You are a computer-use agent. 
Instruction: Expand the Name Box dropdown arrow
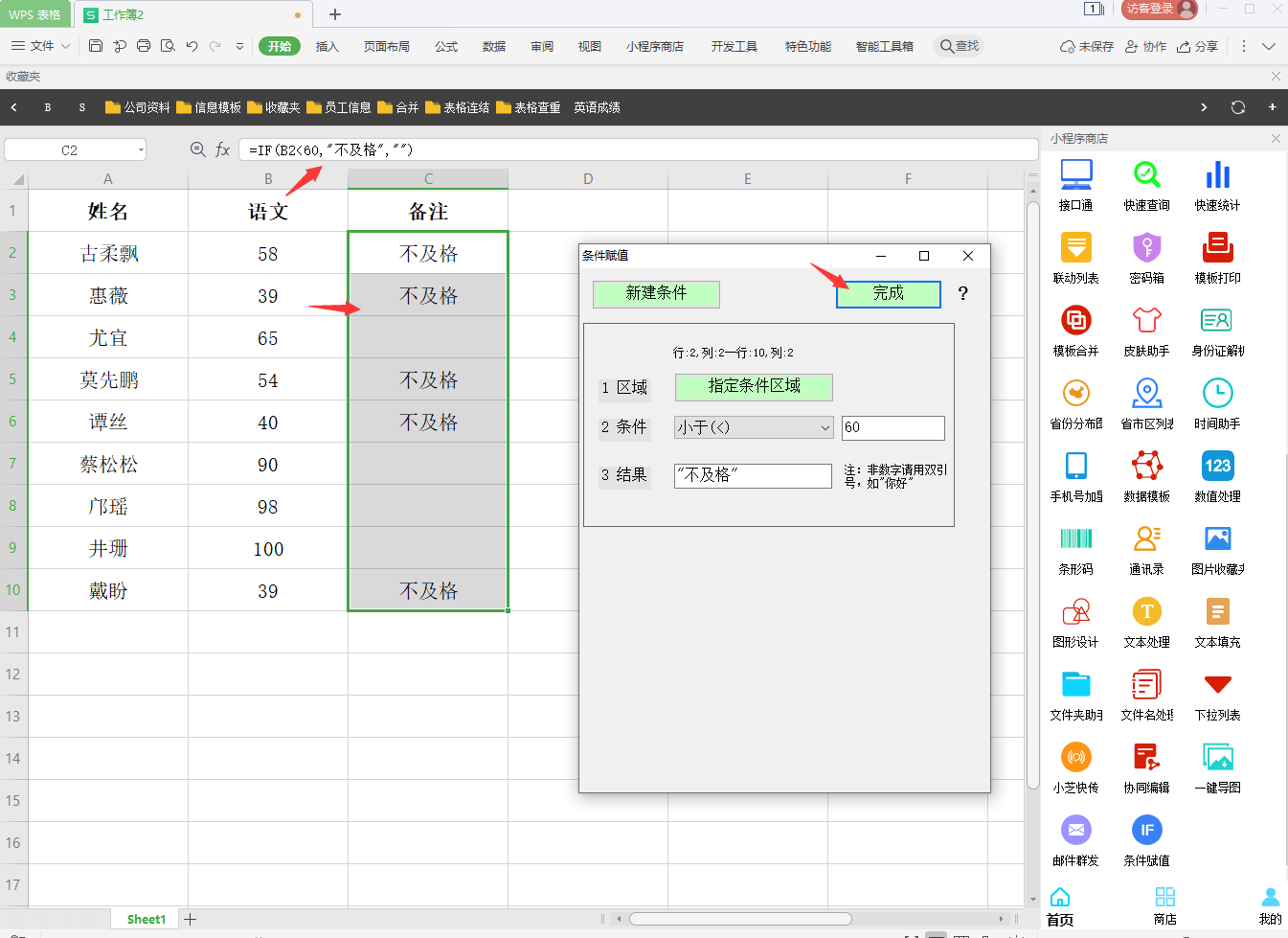point(141,149)
